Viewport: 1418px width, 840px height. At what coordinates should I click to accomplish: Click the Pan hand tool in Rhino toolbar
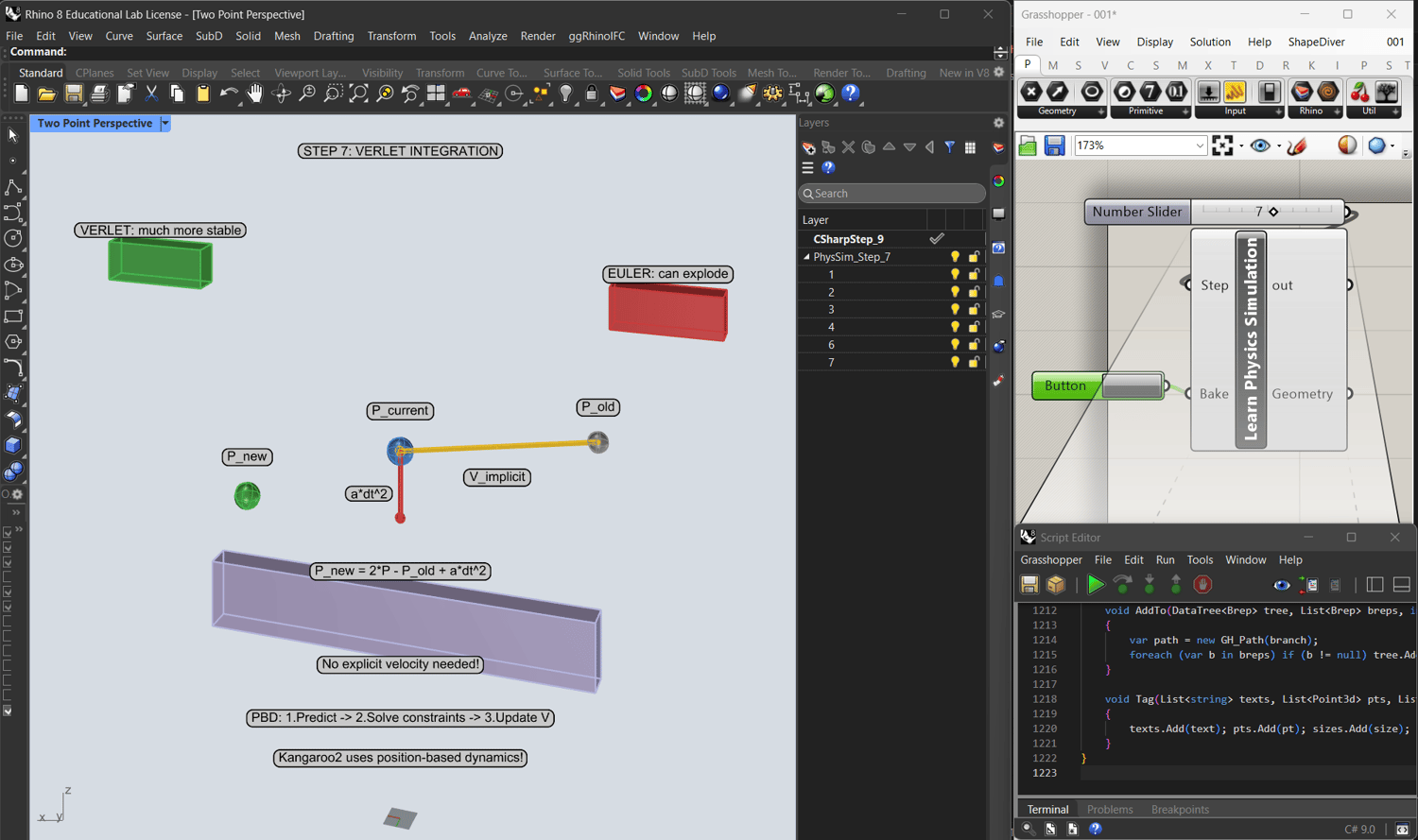pyautogui.click(x=254, y=94)
